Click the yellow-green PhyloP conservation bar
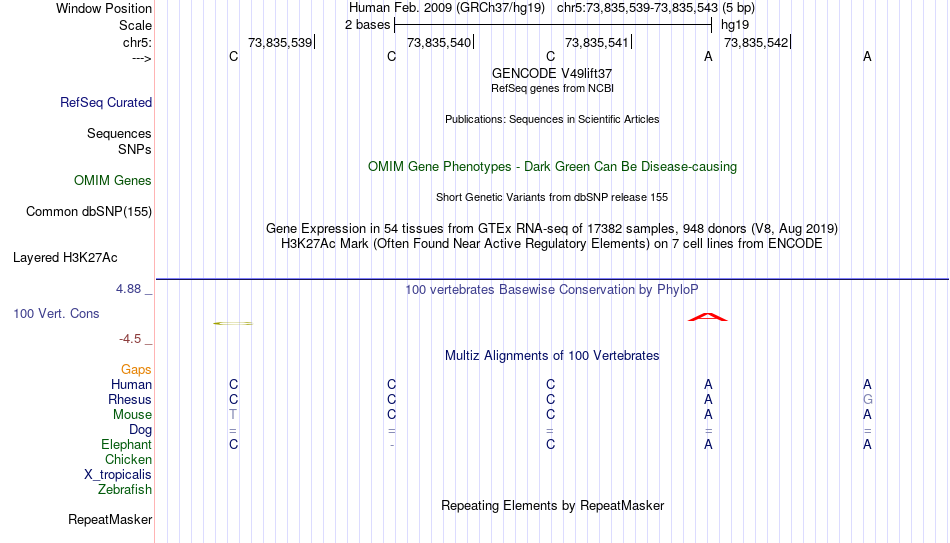Screen dimensions: 950x543 tap(233, 324)
